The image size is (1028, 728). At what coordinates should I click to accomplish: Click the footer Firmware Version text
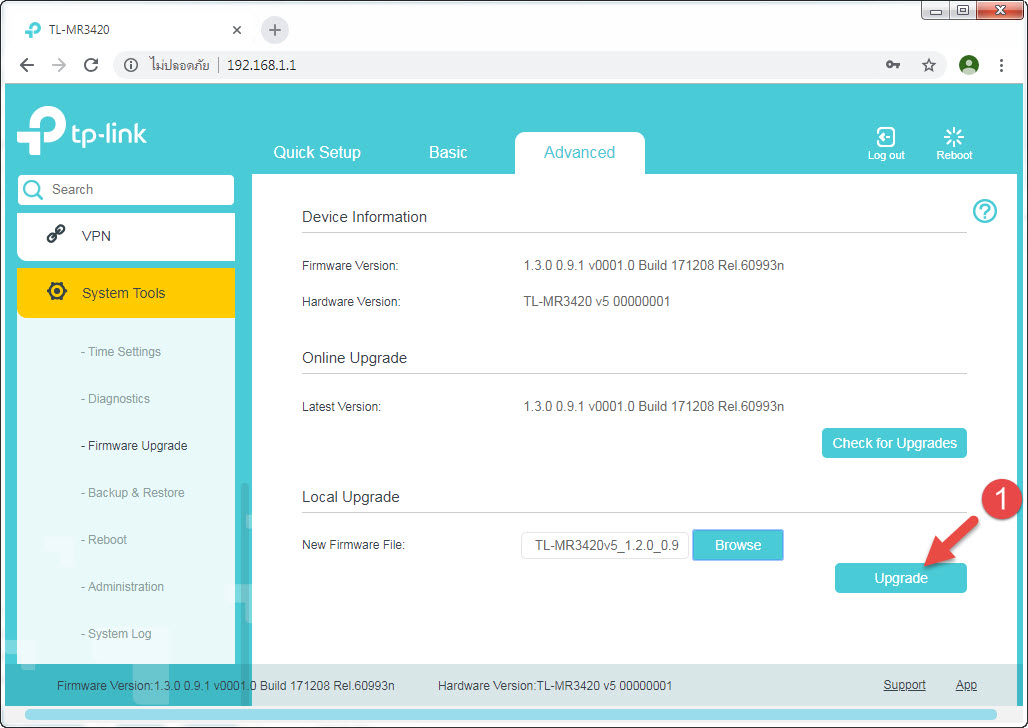coord(226,685)
